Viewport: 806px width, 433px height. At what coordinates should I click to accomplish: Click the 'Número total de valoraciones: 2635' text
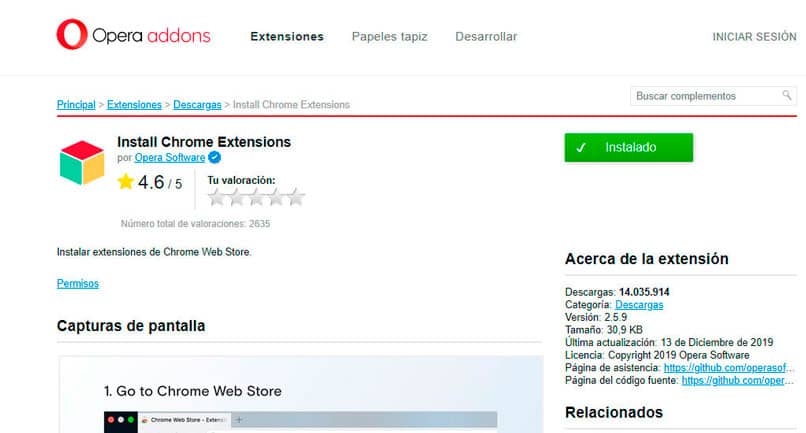coord(195,224)
